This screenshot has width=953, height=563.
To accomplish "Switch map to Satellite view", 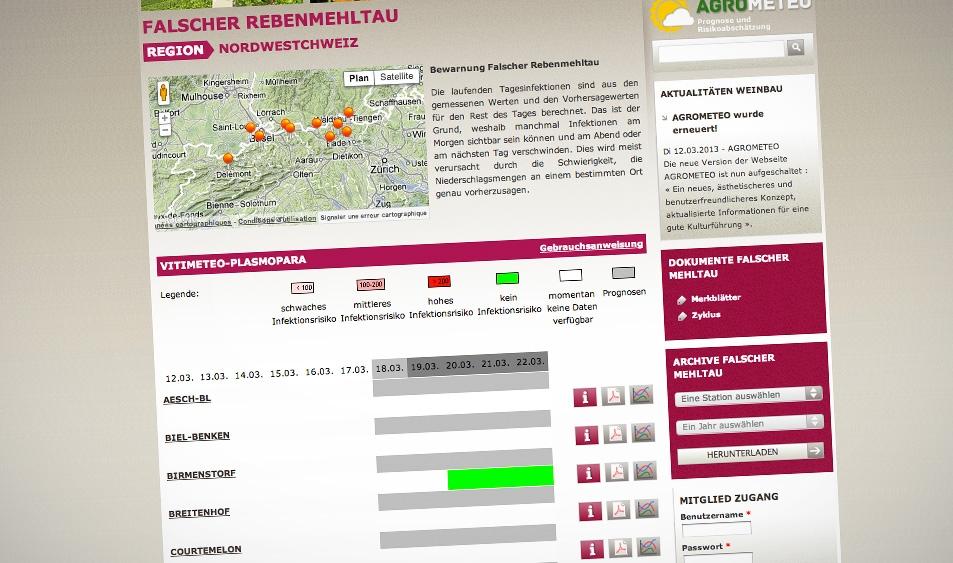I will pos(396,77).
